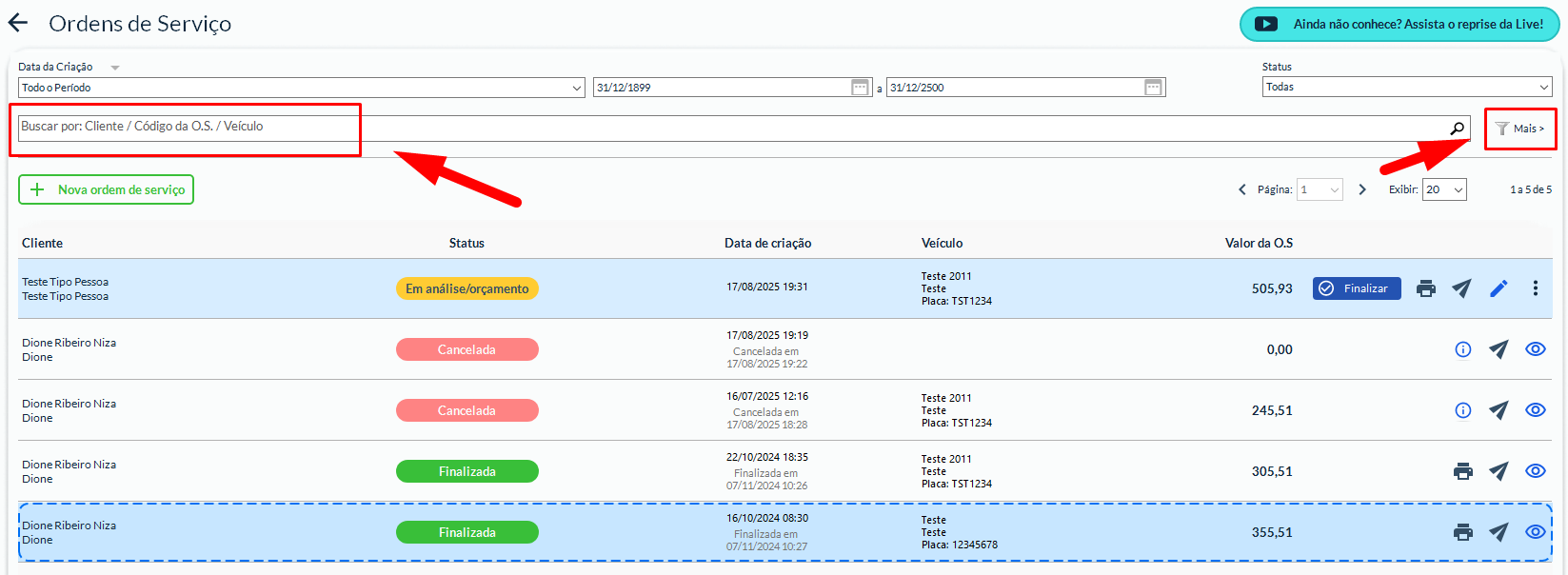Send the 245,51 order via paper plane
The image size is (1568, 575).
(x=1499, y=410)
